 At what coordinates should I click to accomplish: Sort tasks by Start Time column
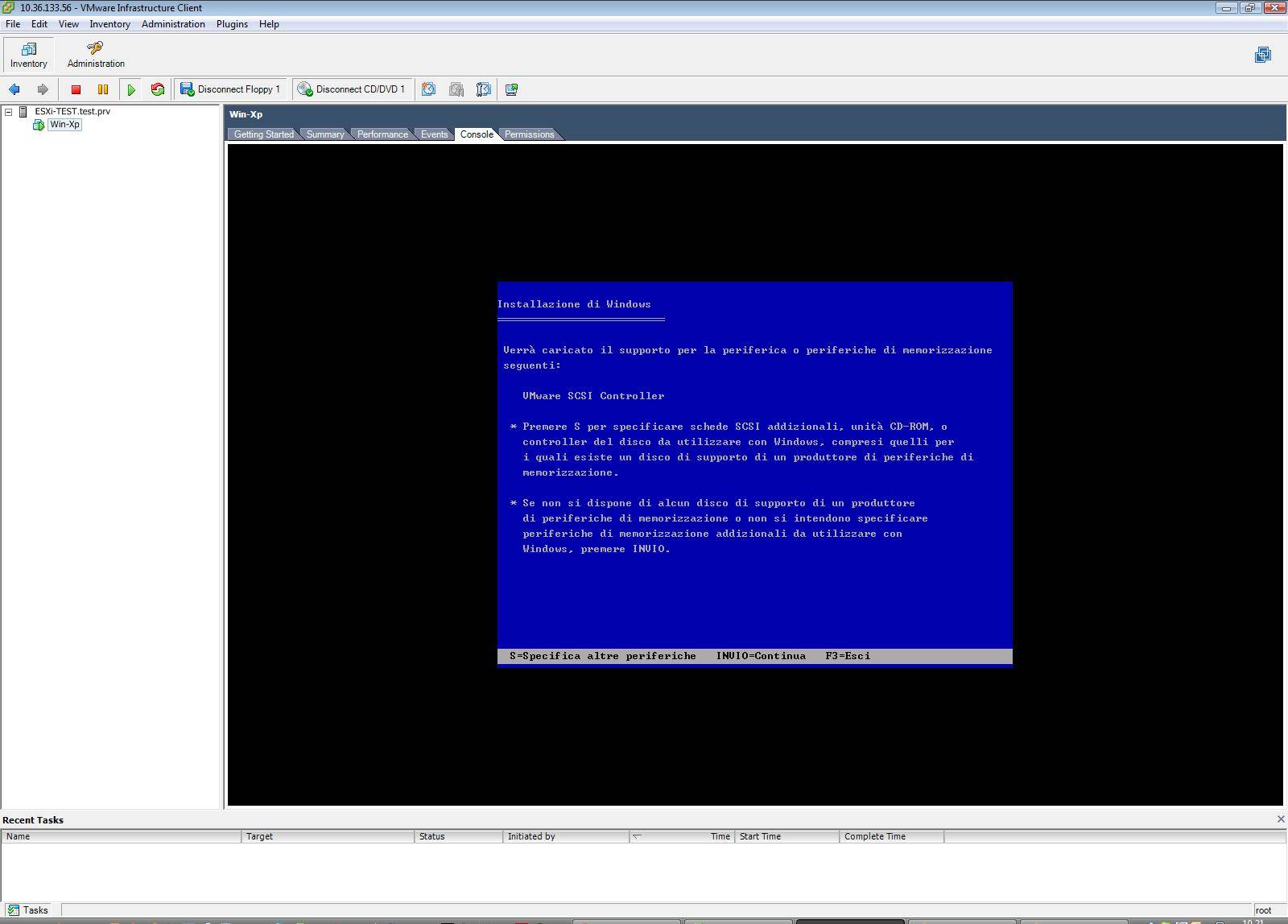coord(786,836)
